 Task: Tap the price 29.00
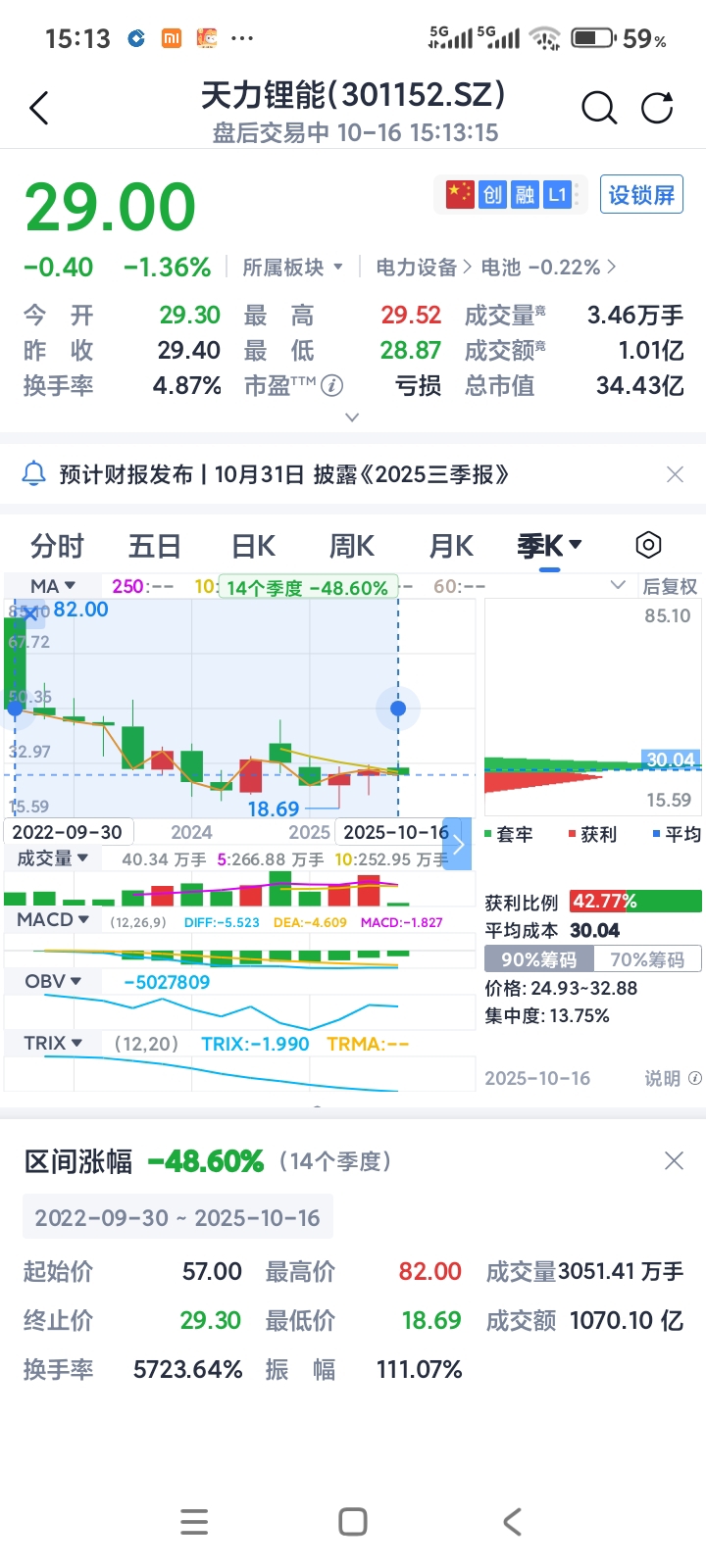(x=110, y=207)
